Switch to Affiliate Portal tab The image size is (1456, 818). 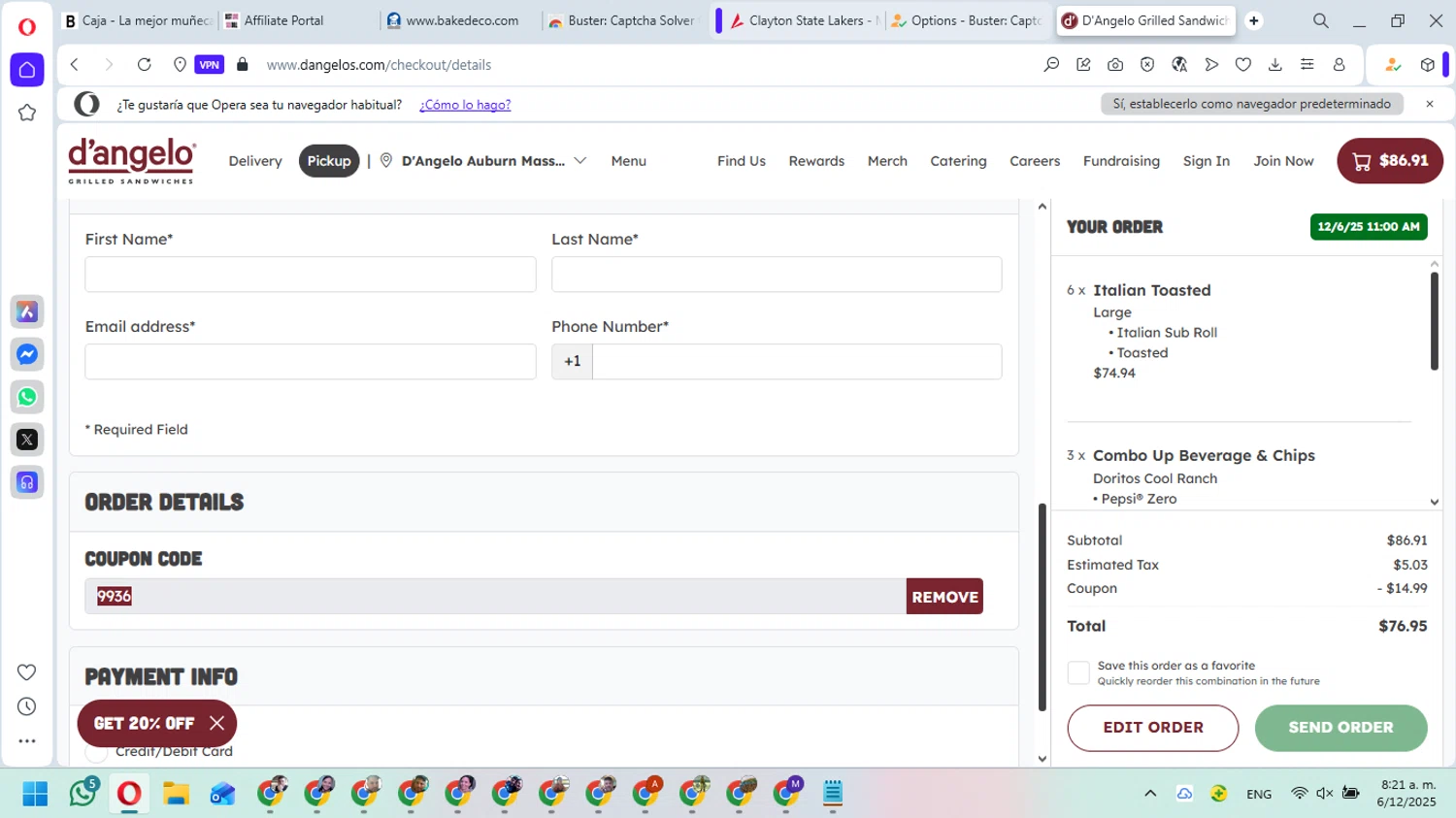click(297, 20)
